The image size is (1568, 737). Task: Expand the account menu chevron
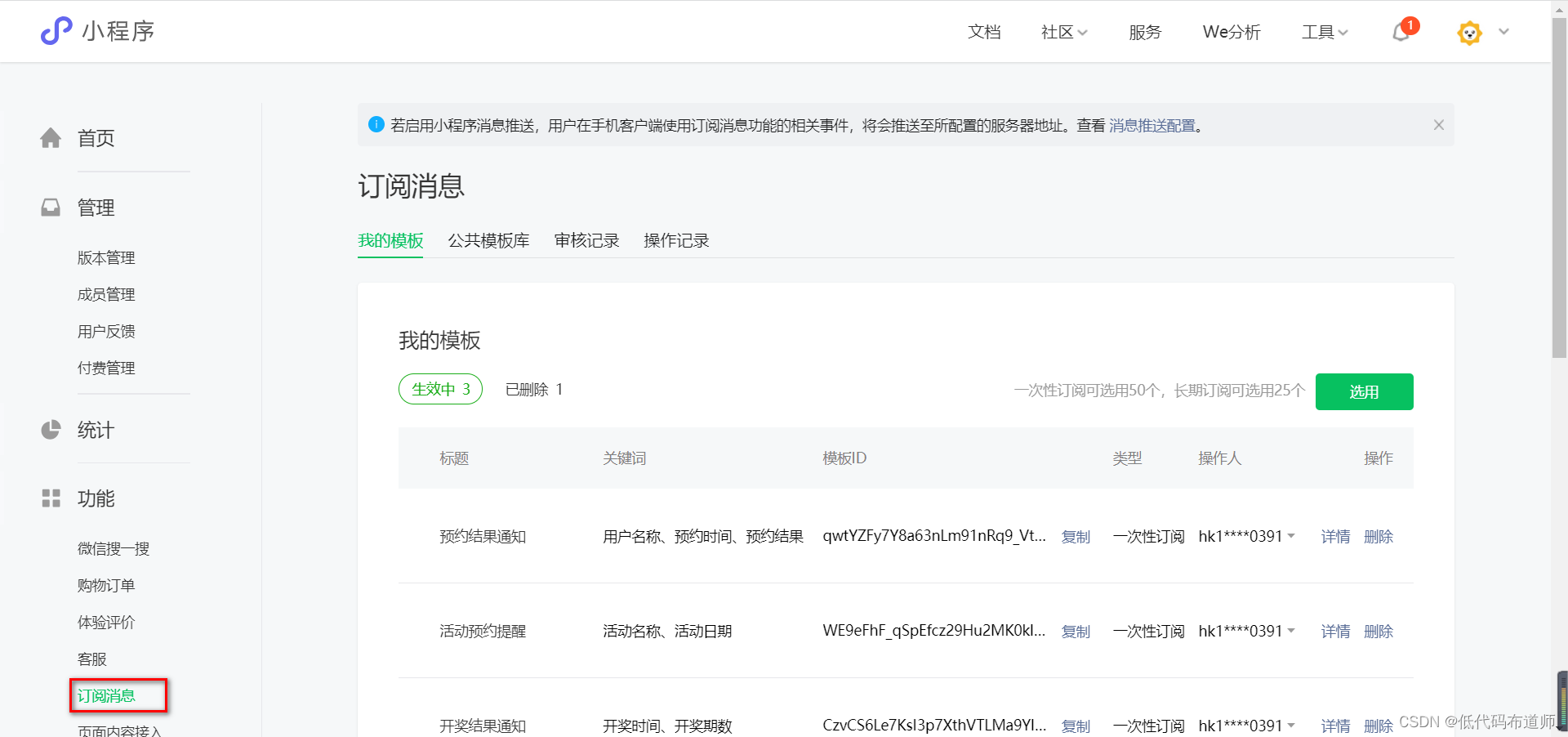[x=1503, y=32]
